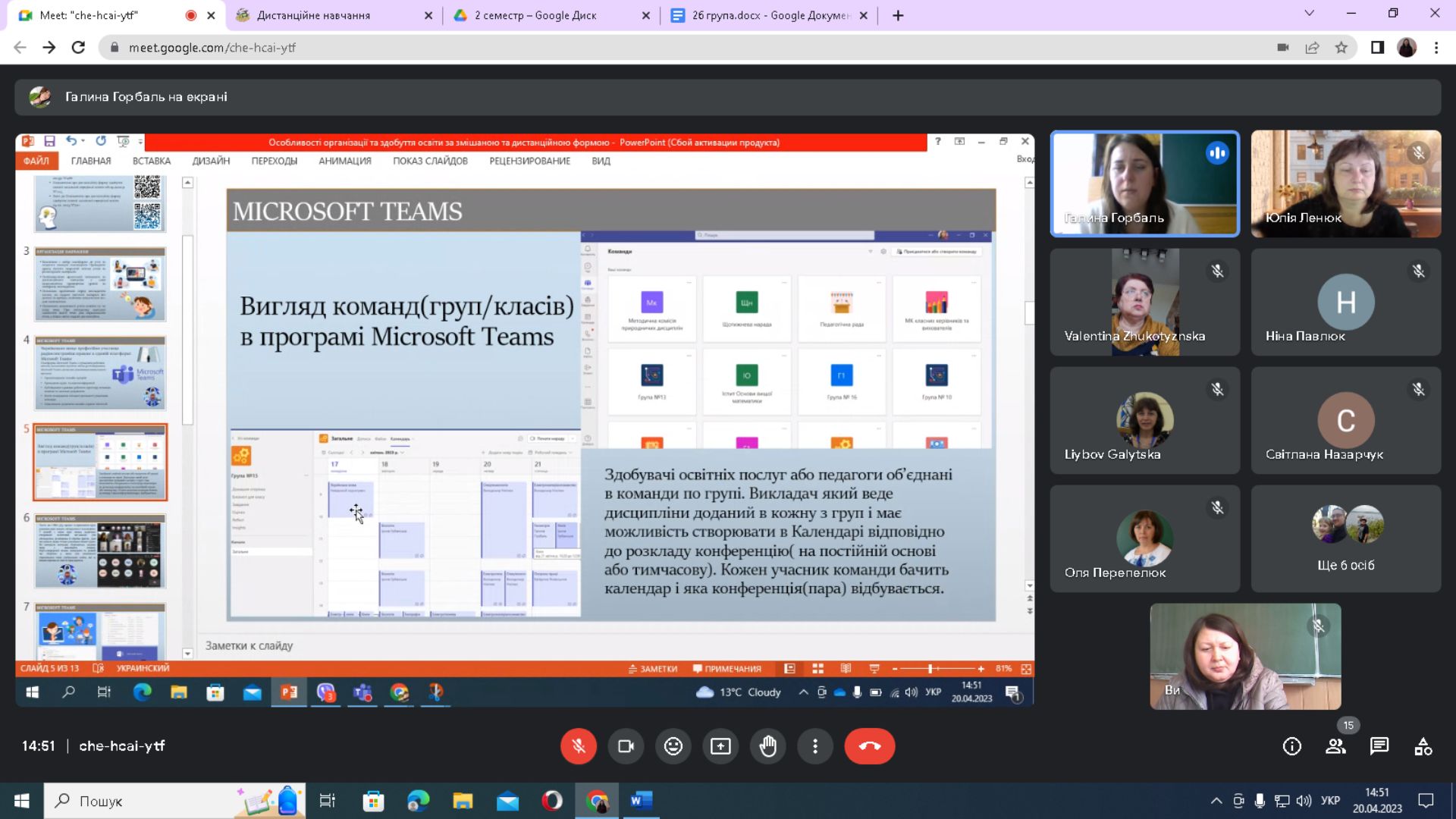This screenshot has height=819, width=1456.
Task: Click the Пошук taskbar search box
Action: tap(175, 801)
